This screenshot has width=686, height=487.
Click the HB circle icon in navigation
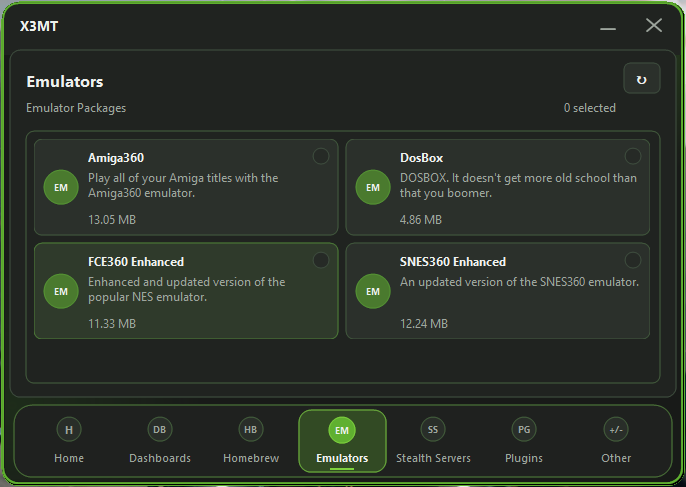tap(251, 430)
